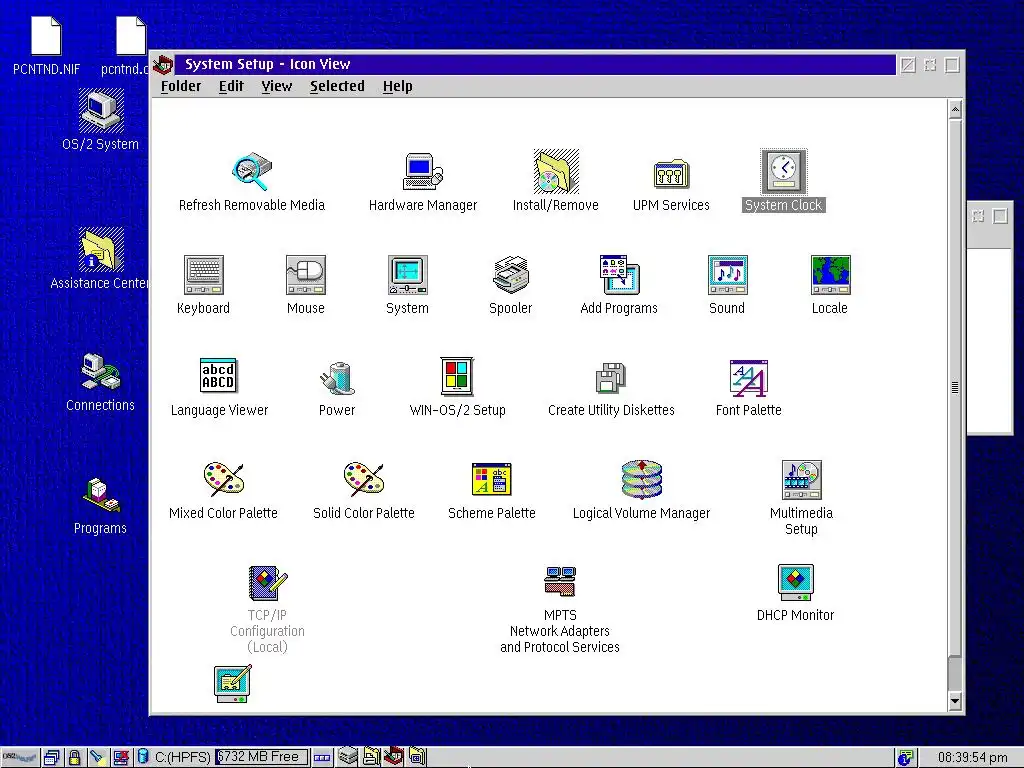Click the flashlight find icon

coord(97,758)
